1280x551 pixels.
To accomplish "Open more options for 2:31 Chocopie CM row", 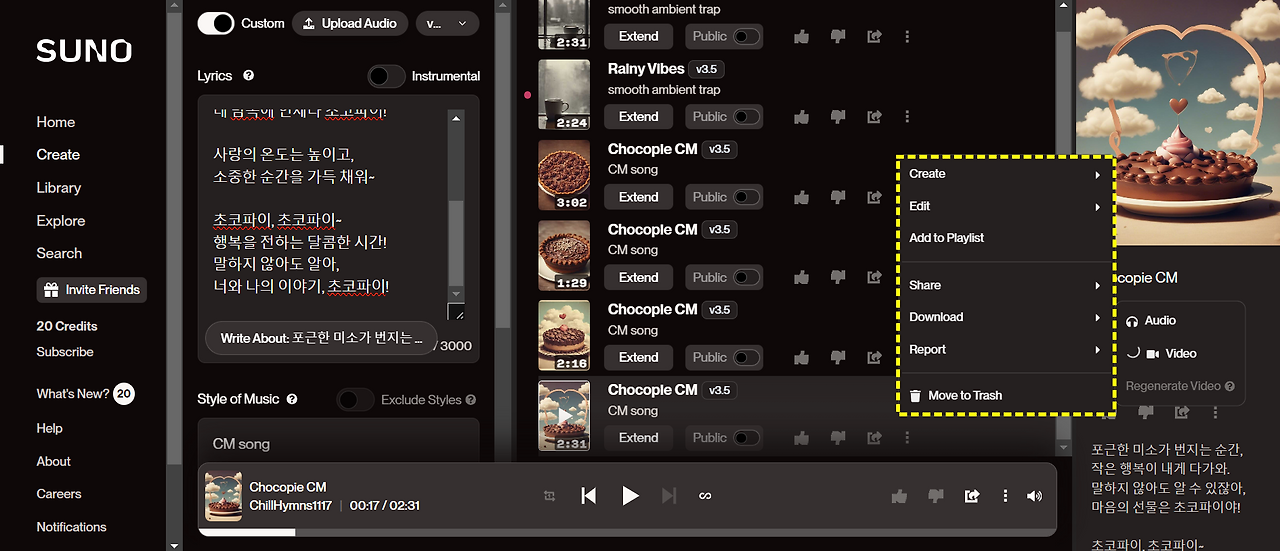I will click(907, 437).
